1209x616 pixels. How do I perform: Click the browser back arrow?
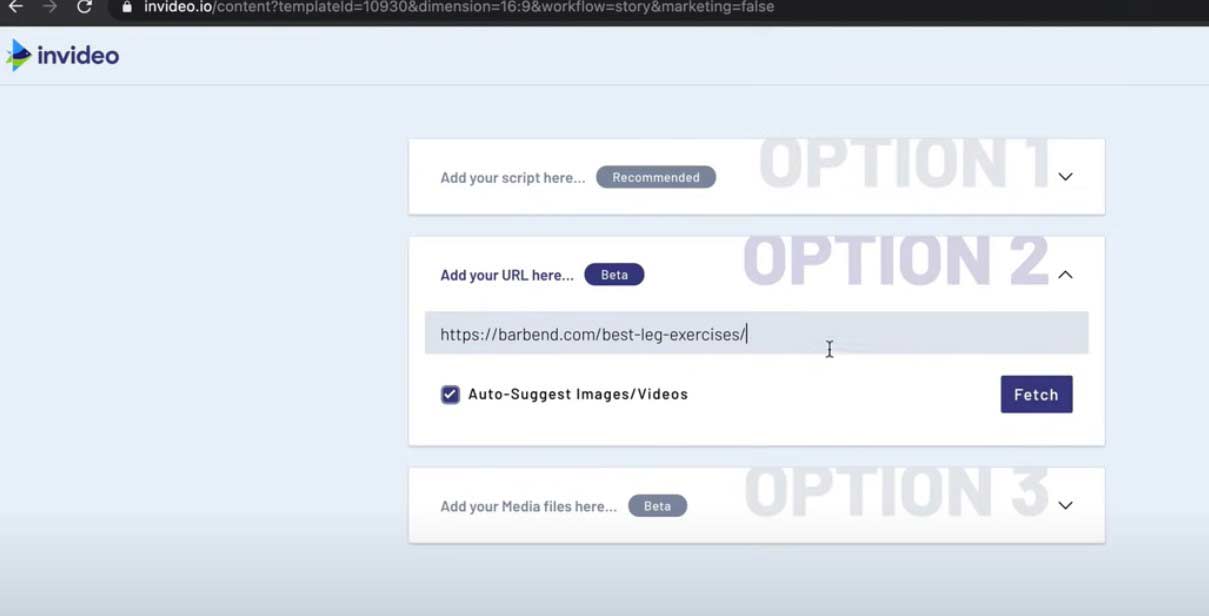16,7
